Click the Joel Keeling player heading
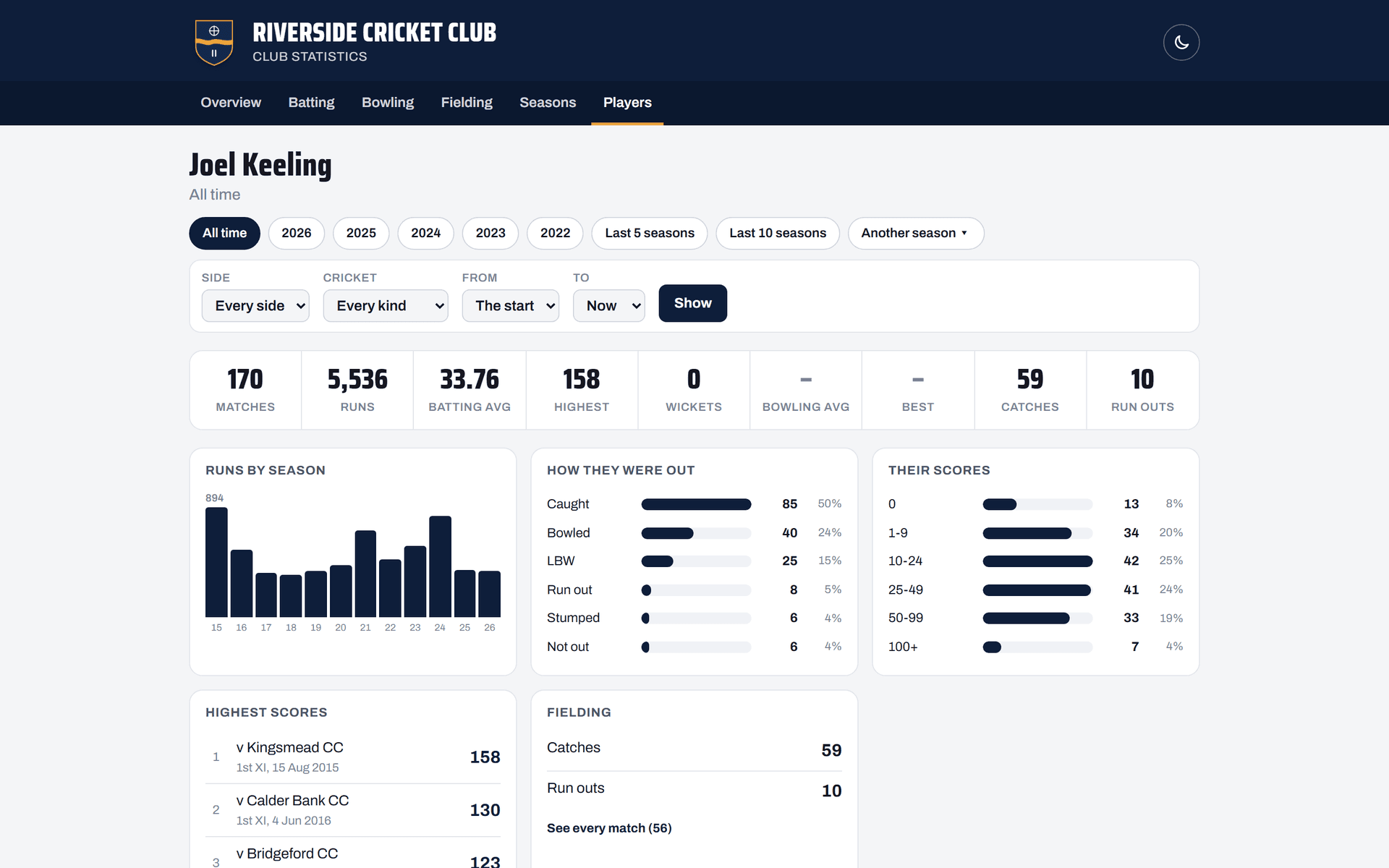 [x=260, y=165]
